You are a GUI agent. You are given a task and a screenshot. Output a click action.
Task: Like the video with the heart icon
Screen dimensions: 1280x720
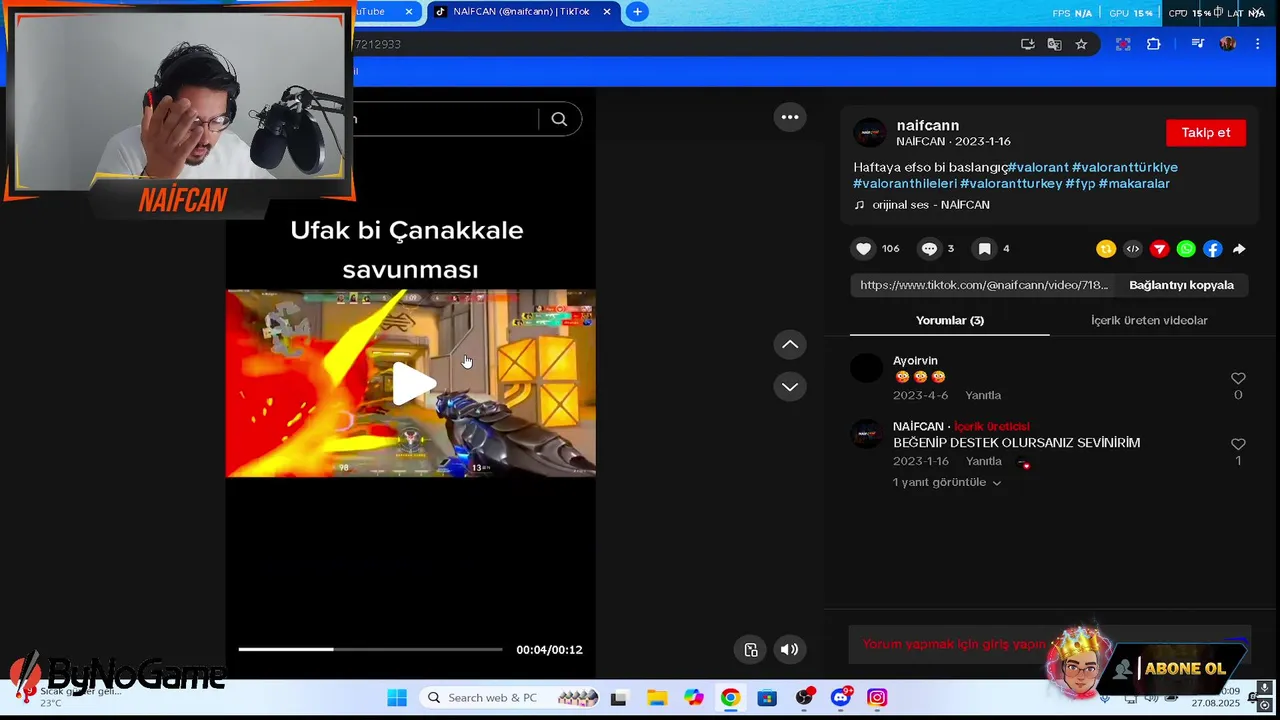click(x=864, y=249)
